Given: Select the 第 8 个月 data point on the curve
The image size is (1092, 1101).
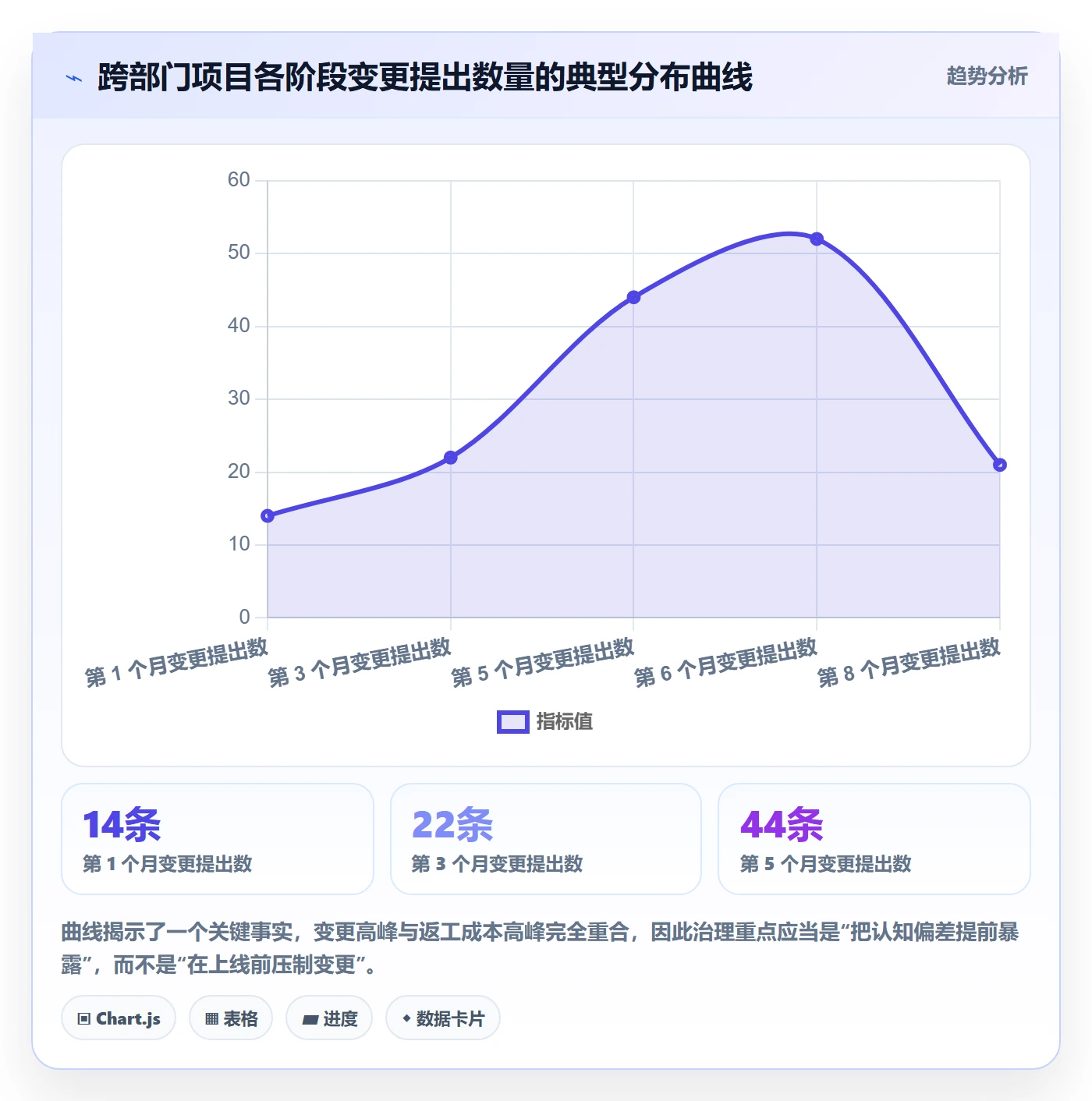Looking at the screenshot, I should click(1000, 465).
